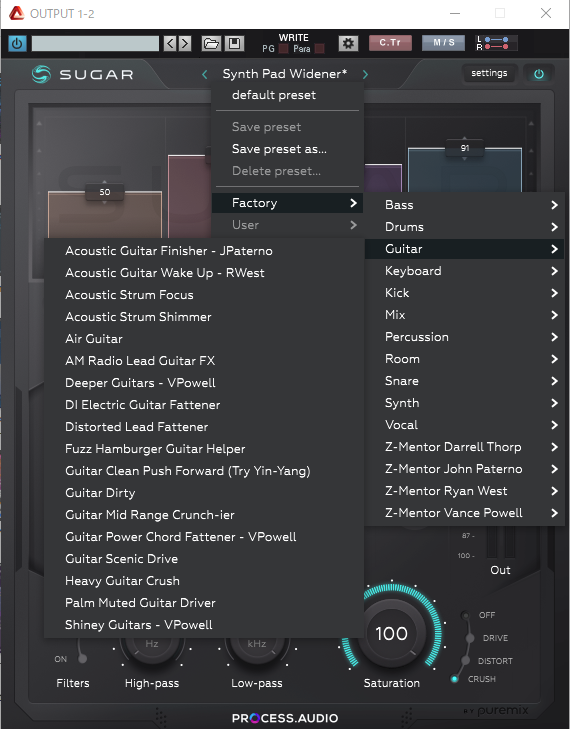570x729 pixels.
Task: Toggle the Sugar plugin power switch
Action: pos(539,74)
